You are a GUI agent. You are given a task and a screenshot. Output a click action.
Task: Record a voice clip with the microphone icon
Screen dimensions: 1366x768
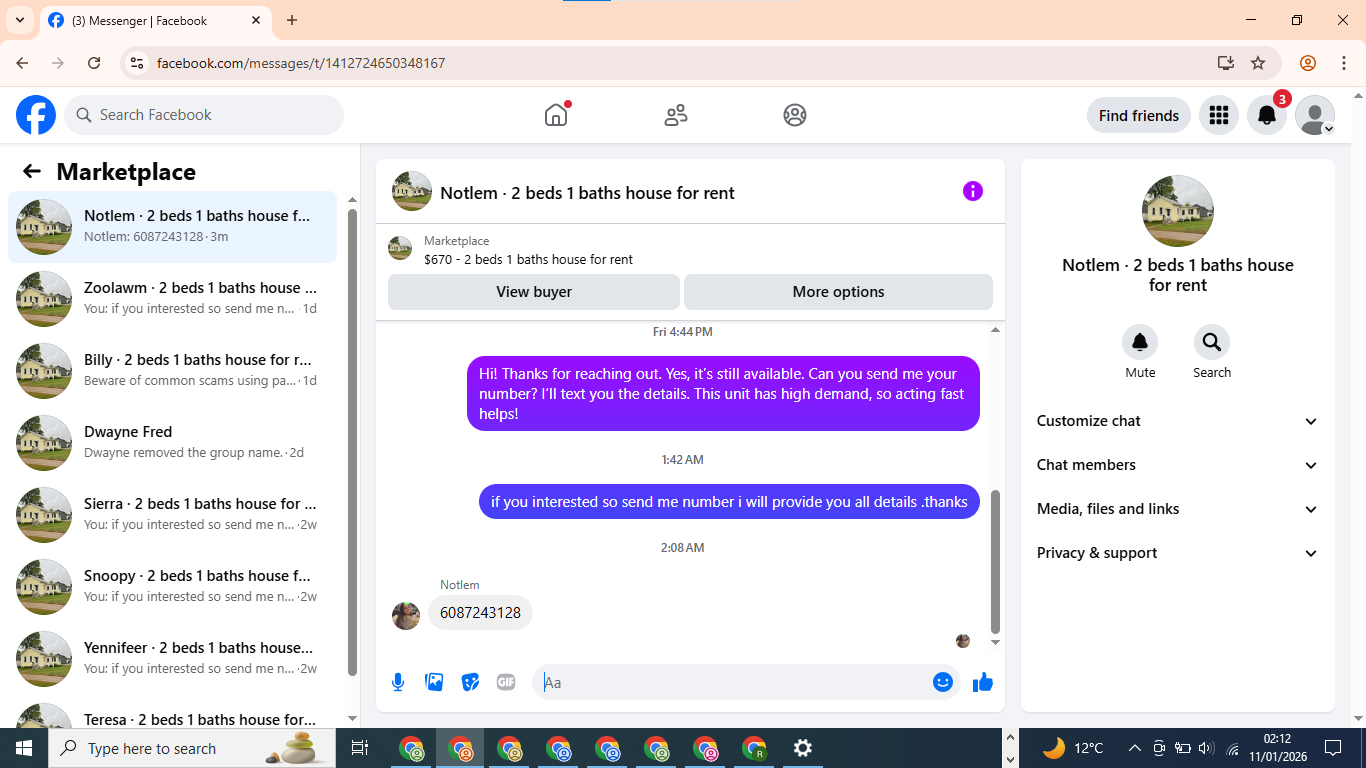[x=398, y=682]
